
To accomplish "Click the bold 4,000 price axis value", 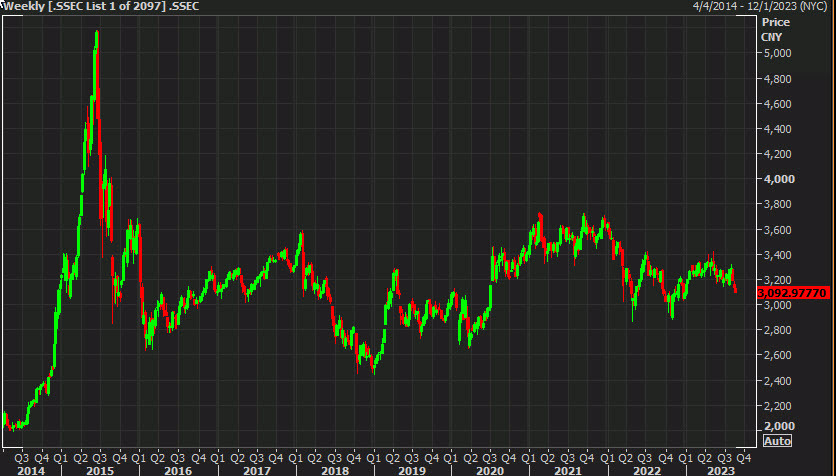I will tap(778, 179).
